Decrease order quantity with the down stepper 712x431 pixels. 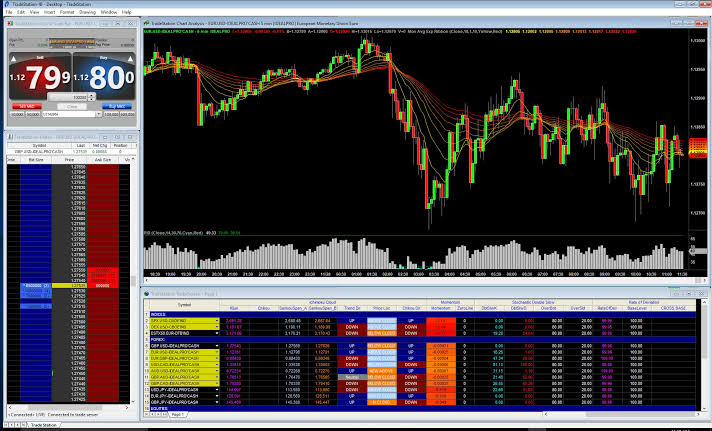click(x=92, y=99)
